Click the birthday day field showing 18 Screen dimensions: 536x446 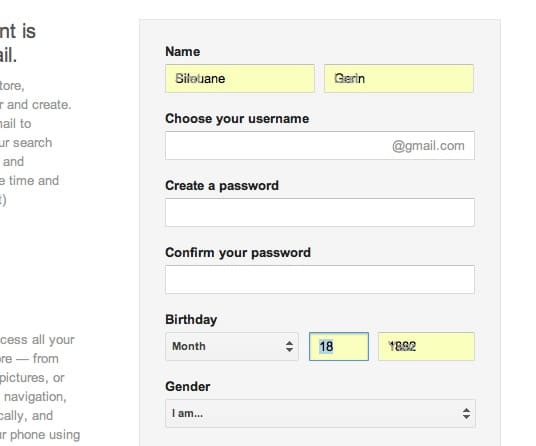(x=339, y=346)
